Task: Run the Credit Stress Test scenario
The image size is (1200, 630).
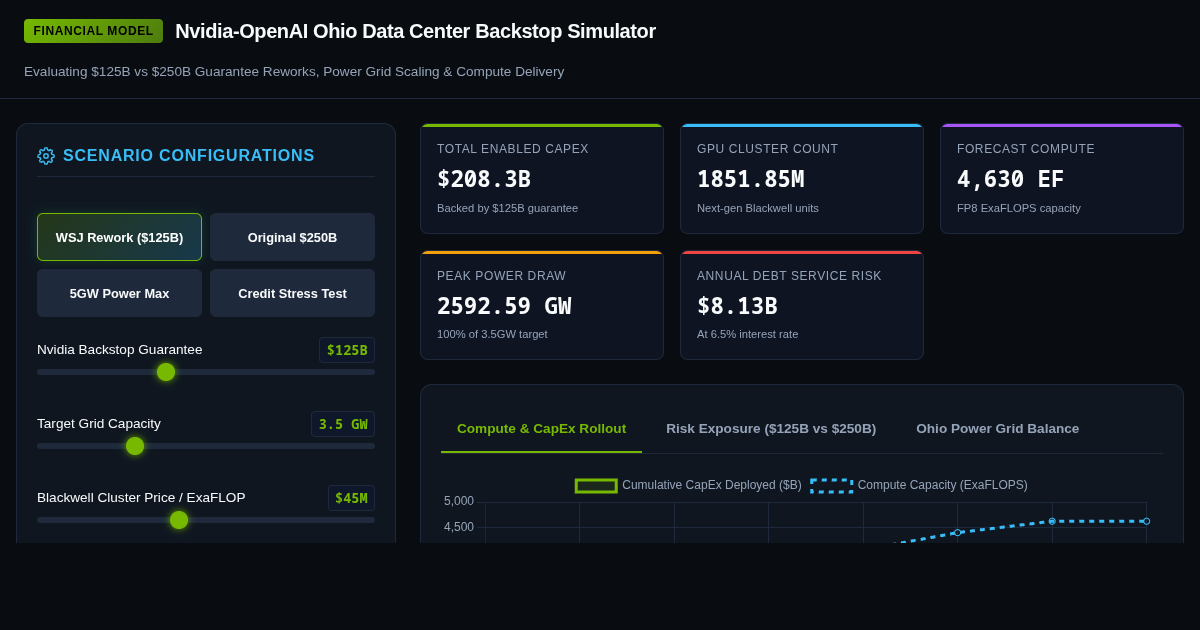Action: pos(292,293)
